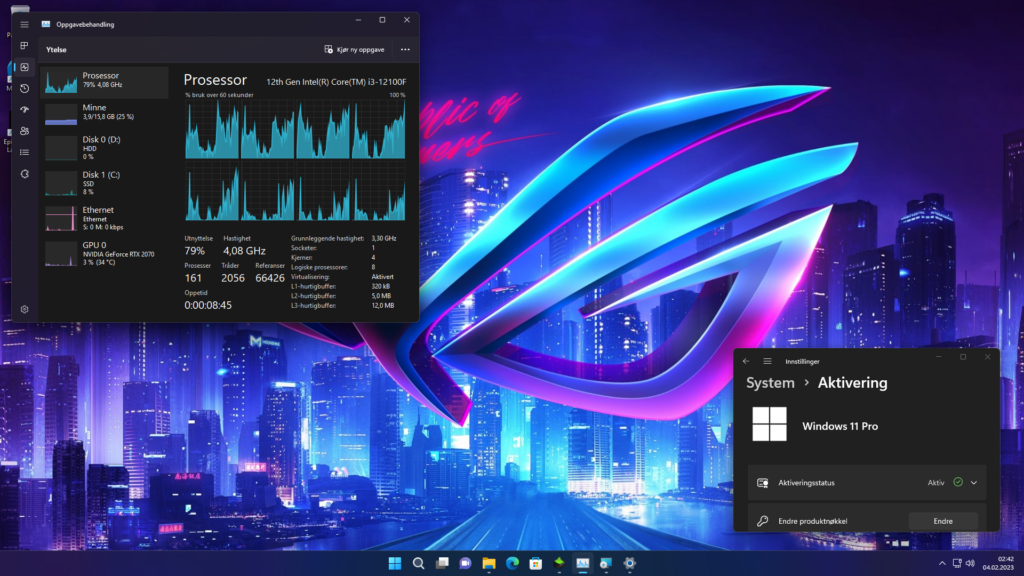Launch Microsoft Edge from the taskbar

coord(512,563)
